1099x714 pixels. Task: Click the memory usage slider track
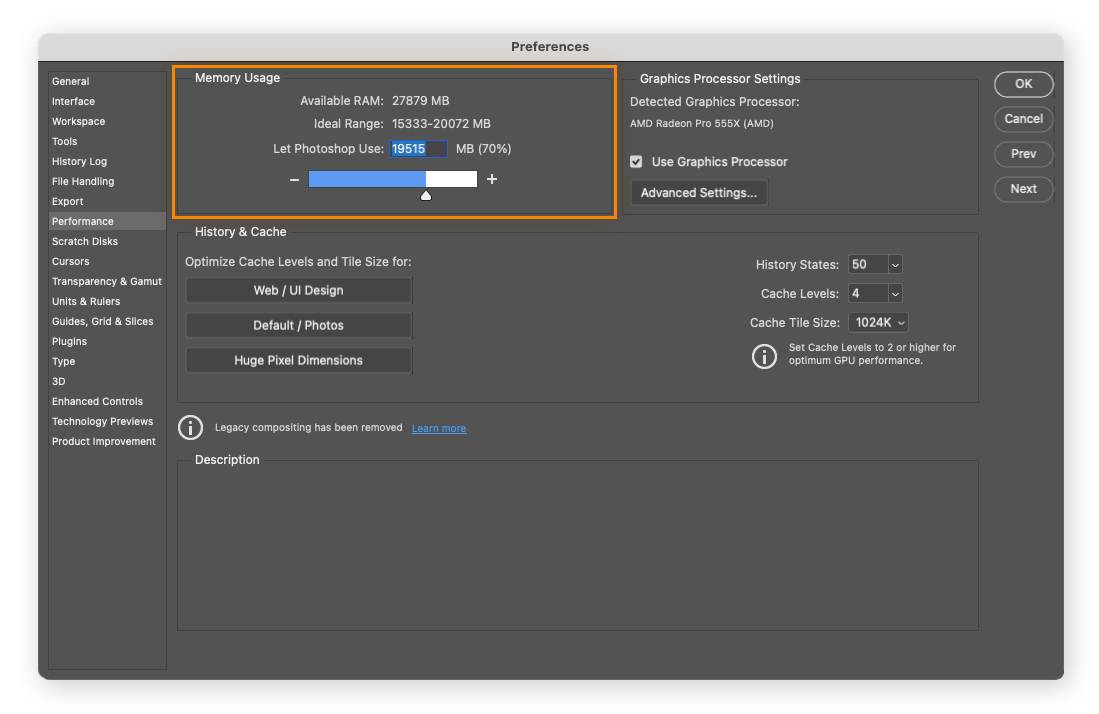(x=393, y=179)
